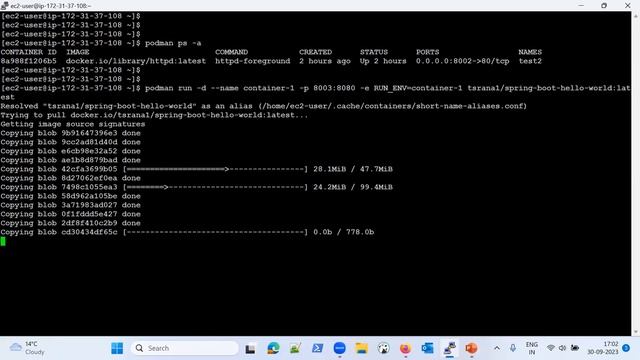Open the Windows Start menu

click(117, 348)
